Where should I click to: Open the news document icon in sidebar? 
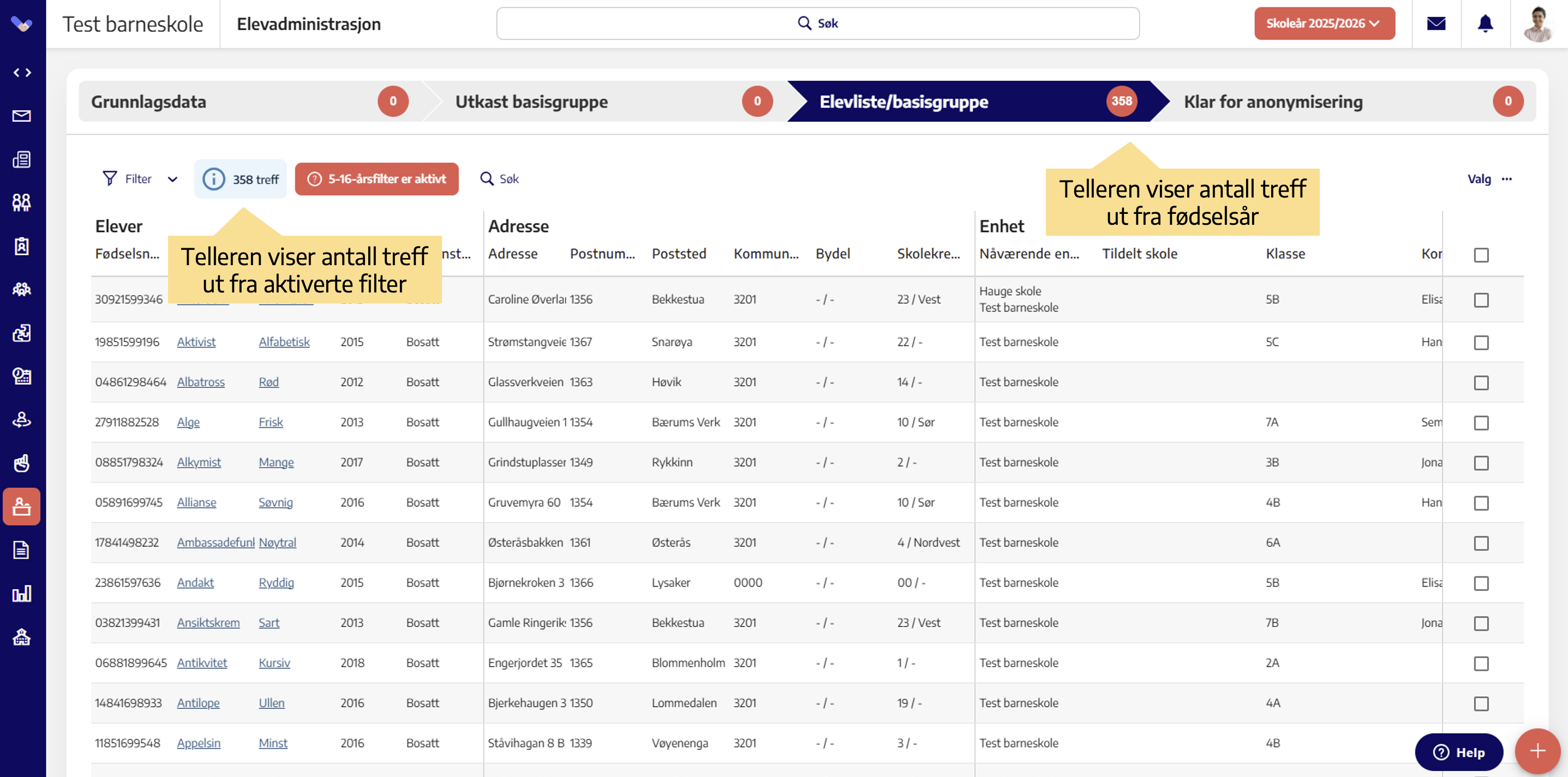[22, 159]
